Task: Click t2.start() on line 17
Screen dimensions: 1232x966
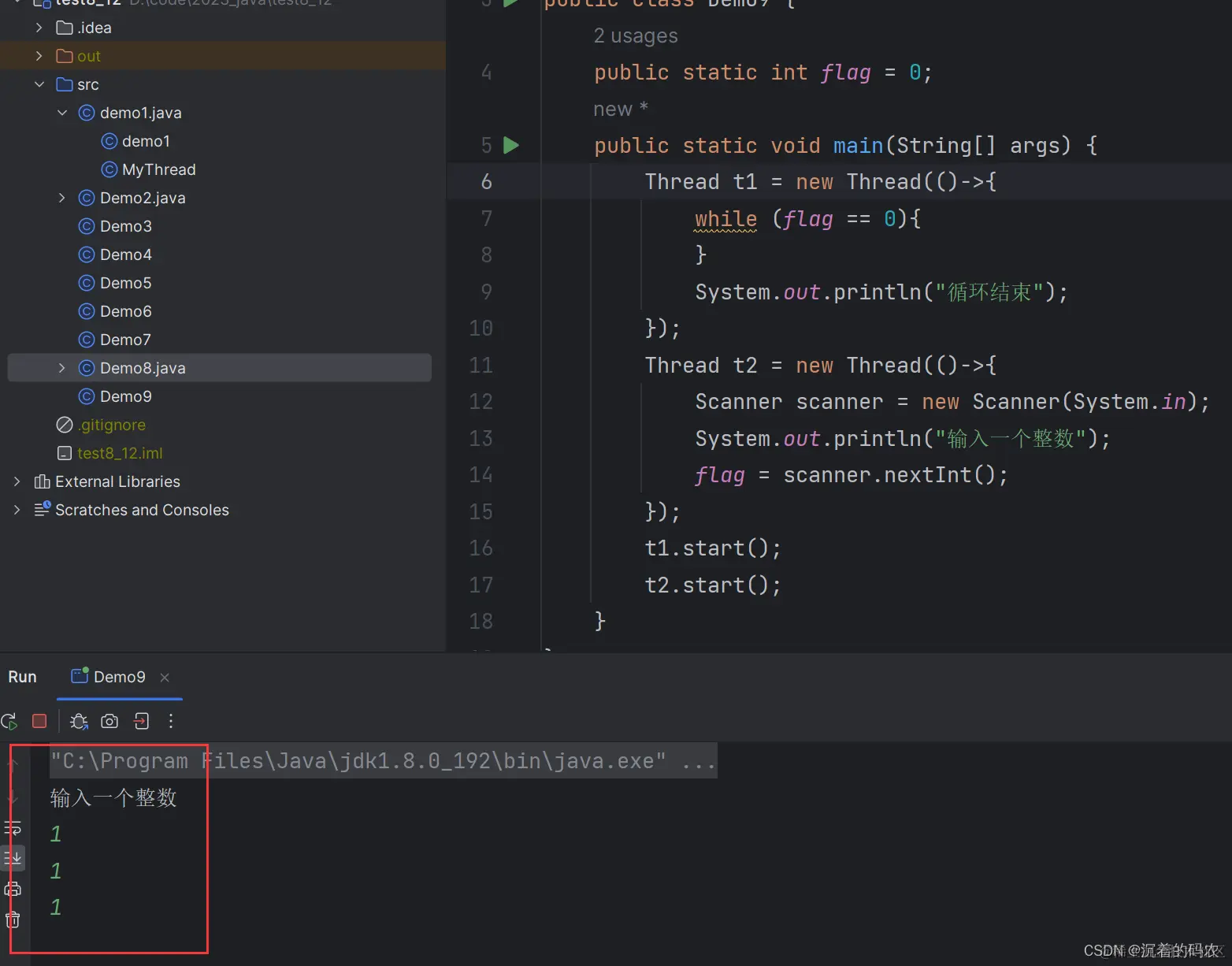Action: [x=713, y=585]
